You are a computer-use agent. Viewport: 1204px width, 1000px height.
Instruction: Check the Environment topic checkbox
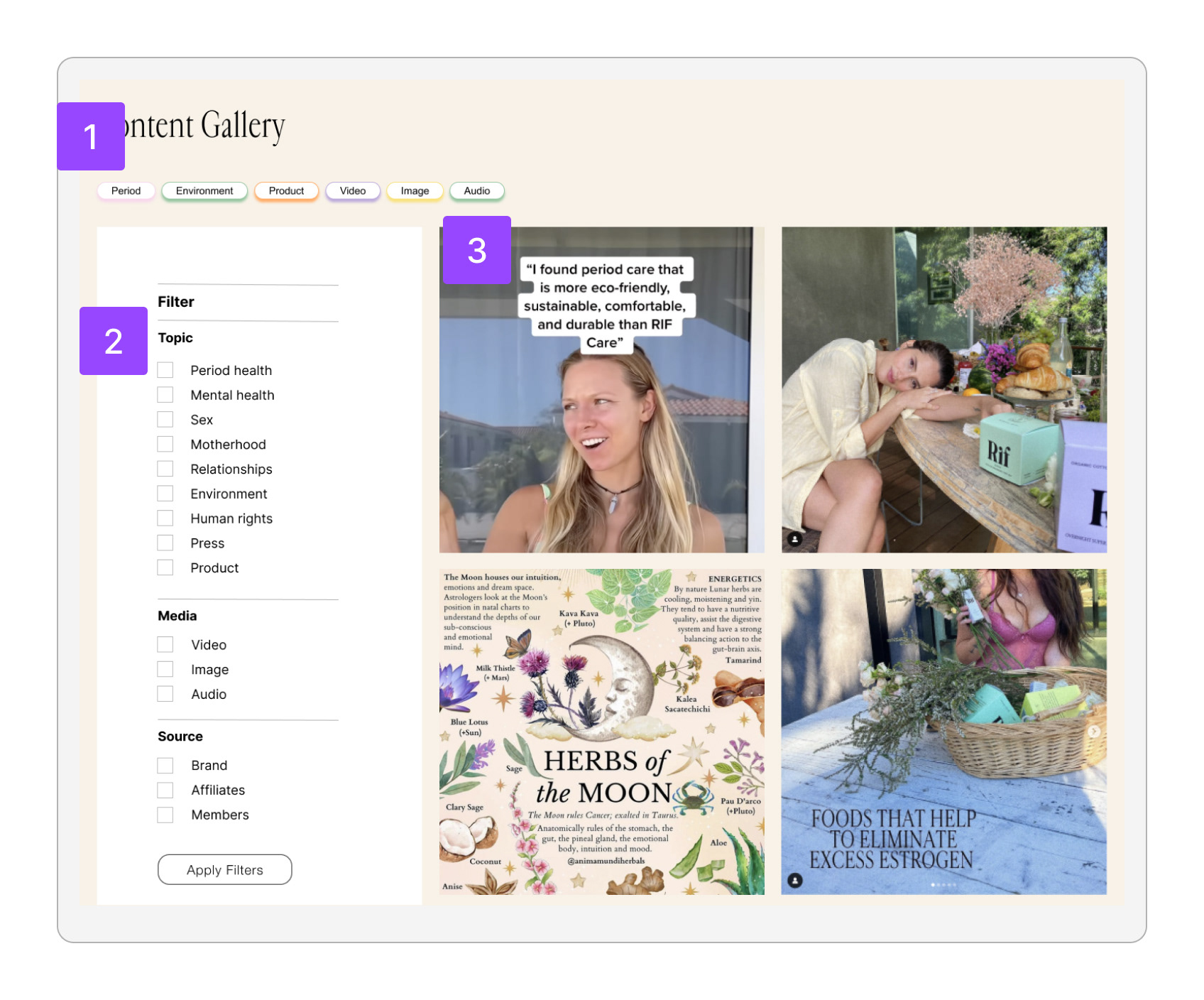(x=165, y=494)
